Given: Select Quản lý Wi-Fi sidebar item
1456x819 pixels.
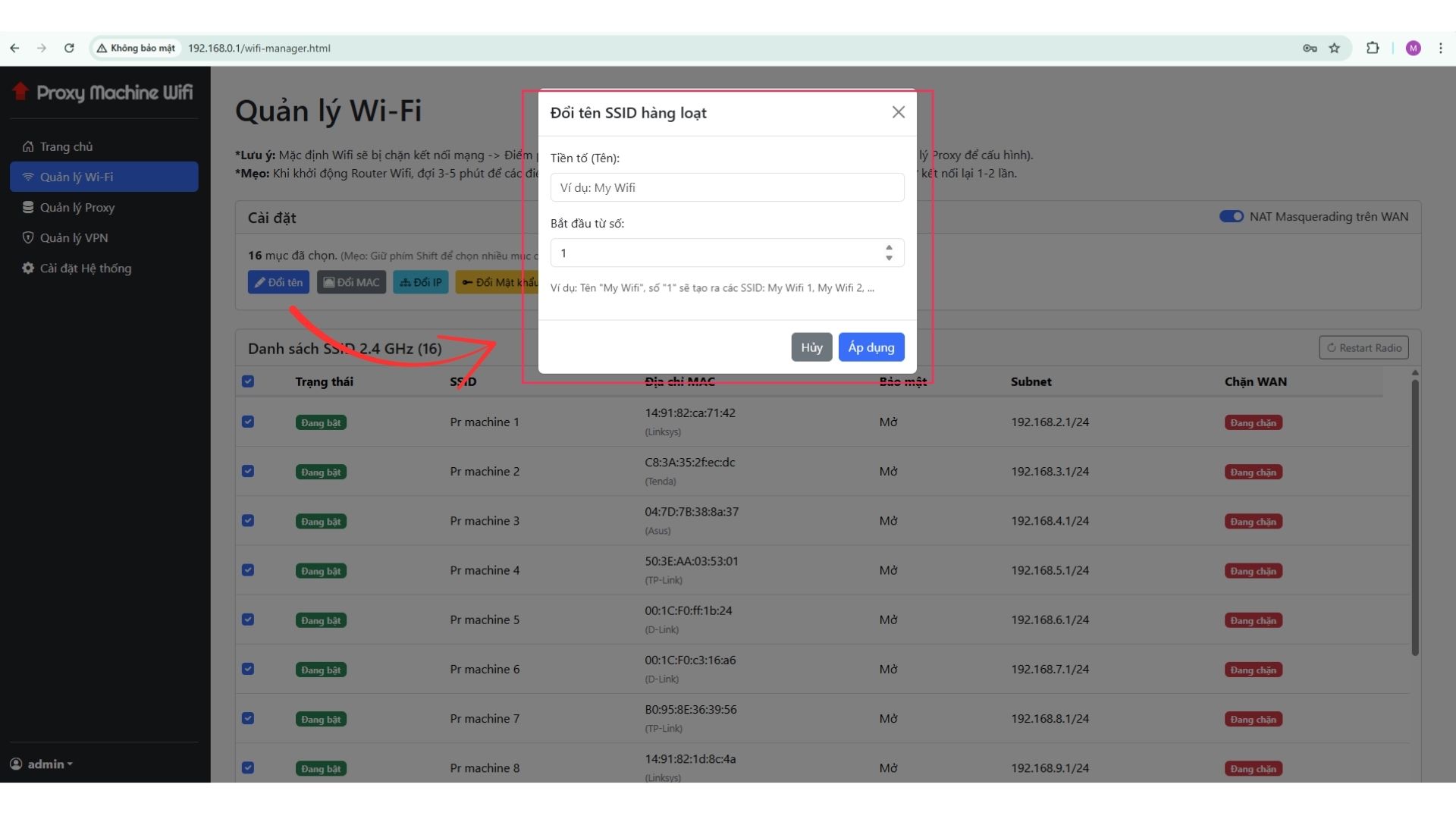Looking at the screenshot, I should [104, 177].
